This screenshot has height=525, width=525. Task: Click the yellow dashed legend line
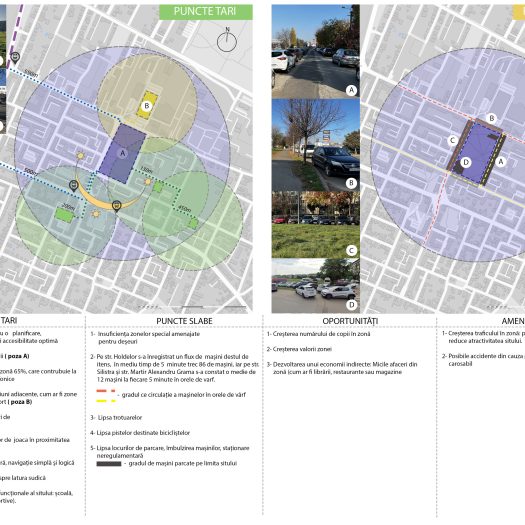coord(106,400)
